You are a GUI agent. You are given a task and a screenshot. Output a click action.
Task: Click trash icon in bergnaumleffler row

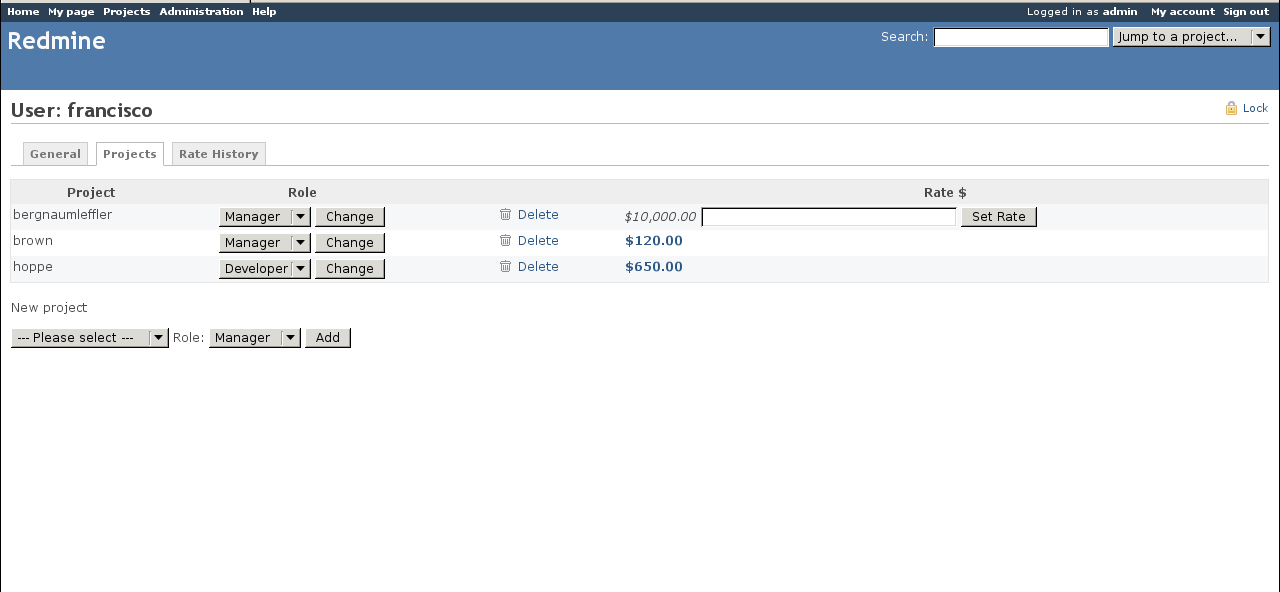[x=505, y=214]
